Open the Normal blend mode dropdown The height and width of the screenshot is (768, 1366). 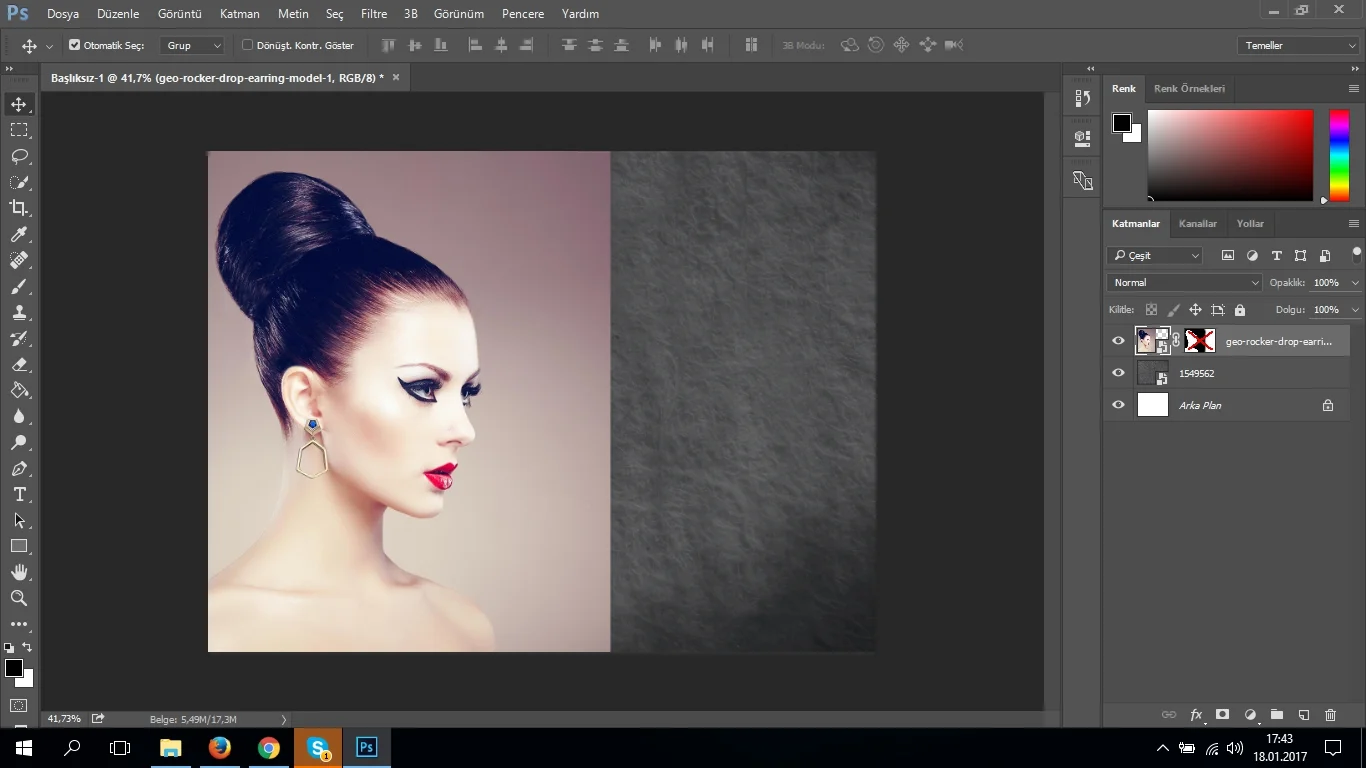coord(1186,282)
